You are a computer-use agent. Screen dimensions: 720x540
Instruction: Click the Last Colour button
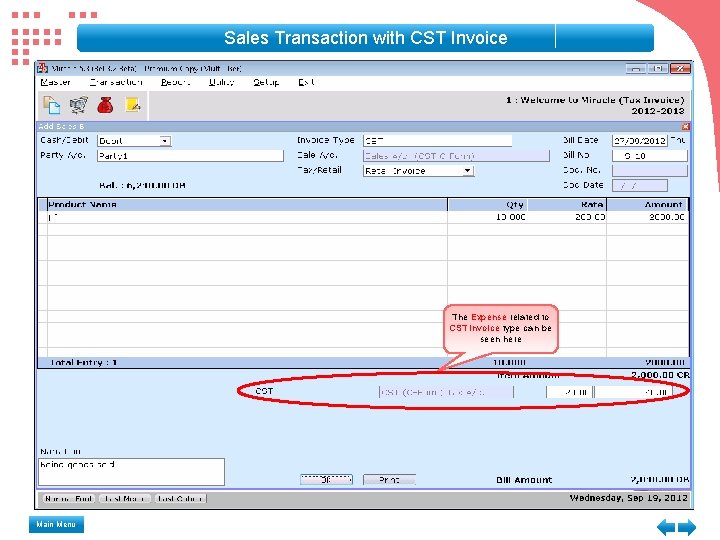point(180,499)
